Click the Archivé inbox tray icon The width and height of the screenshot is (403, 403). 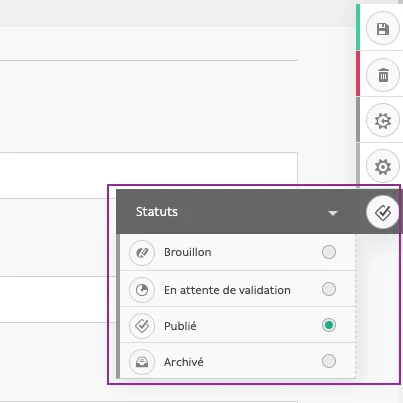coord(142,362)
